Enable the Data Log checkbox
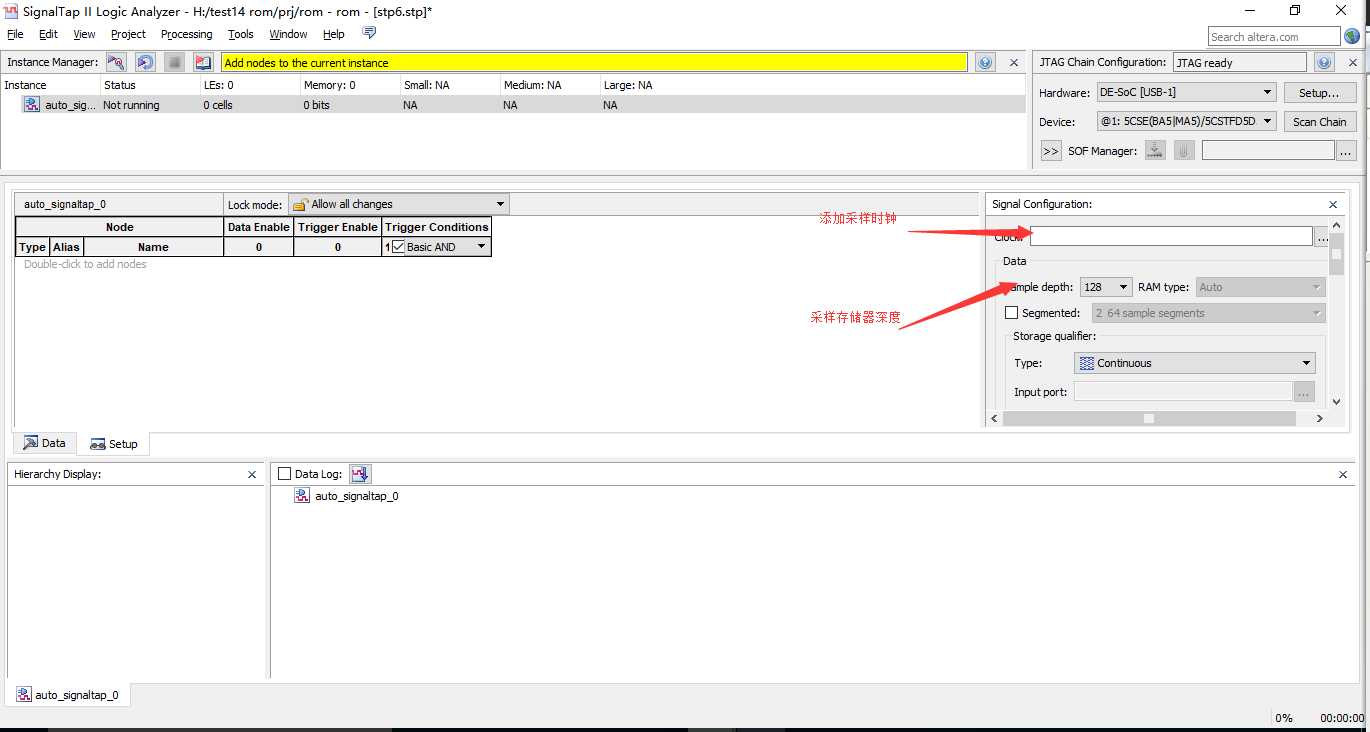 285,474
